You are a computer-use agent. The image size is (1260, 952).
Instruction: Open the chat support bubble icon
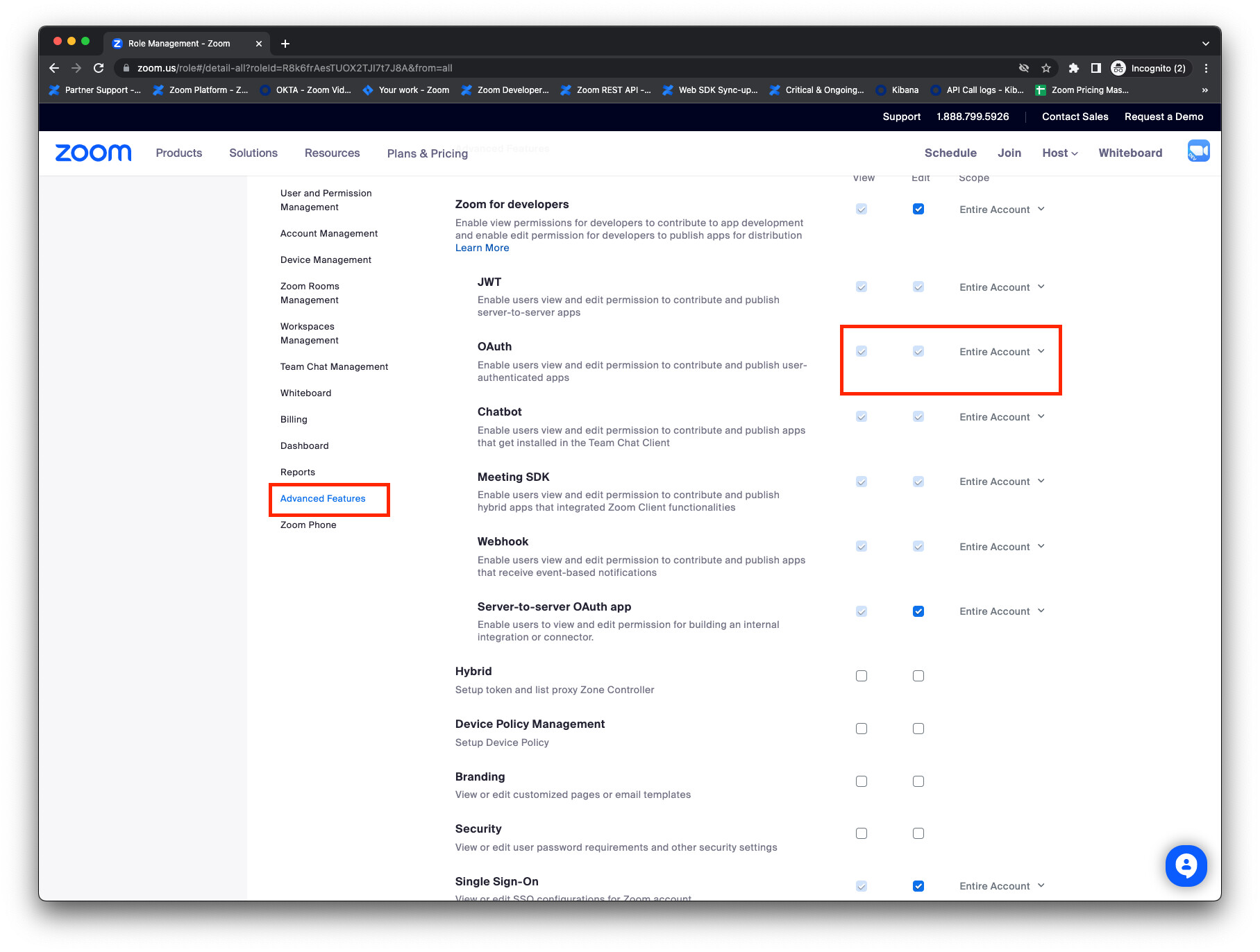pyautogui.click(x=1186, y=865)
